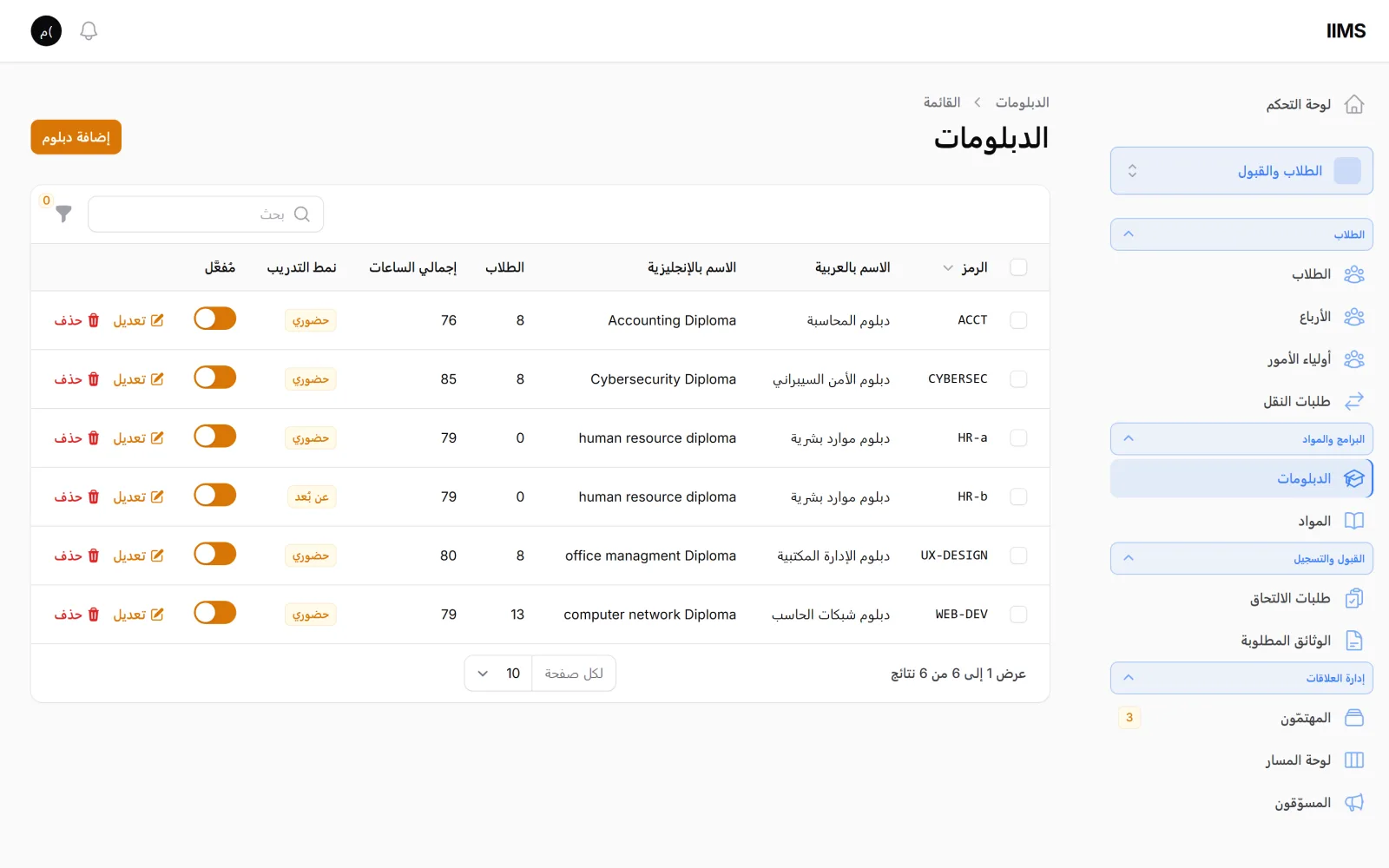1389x868 pixels.
Task: Click the المهتمون leads icon
Action: pyautogui.click(x=1354, y=718)
